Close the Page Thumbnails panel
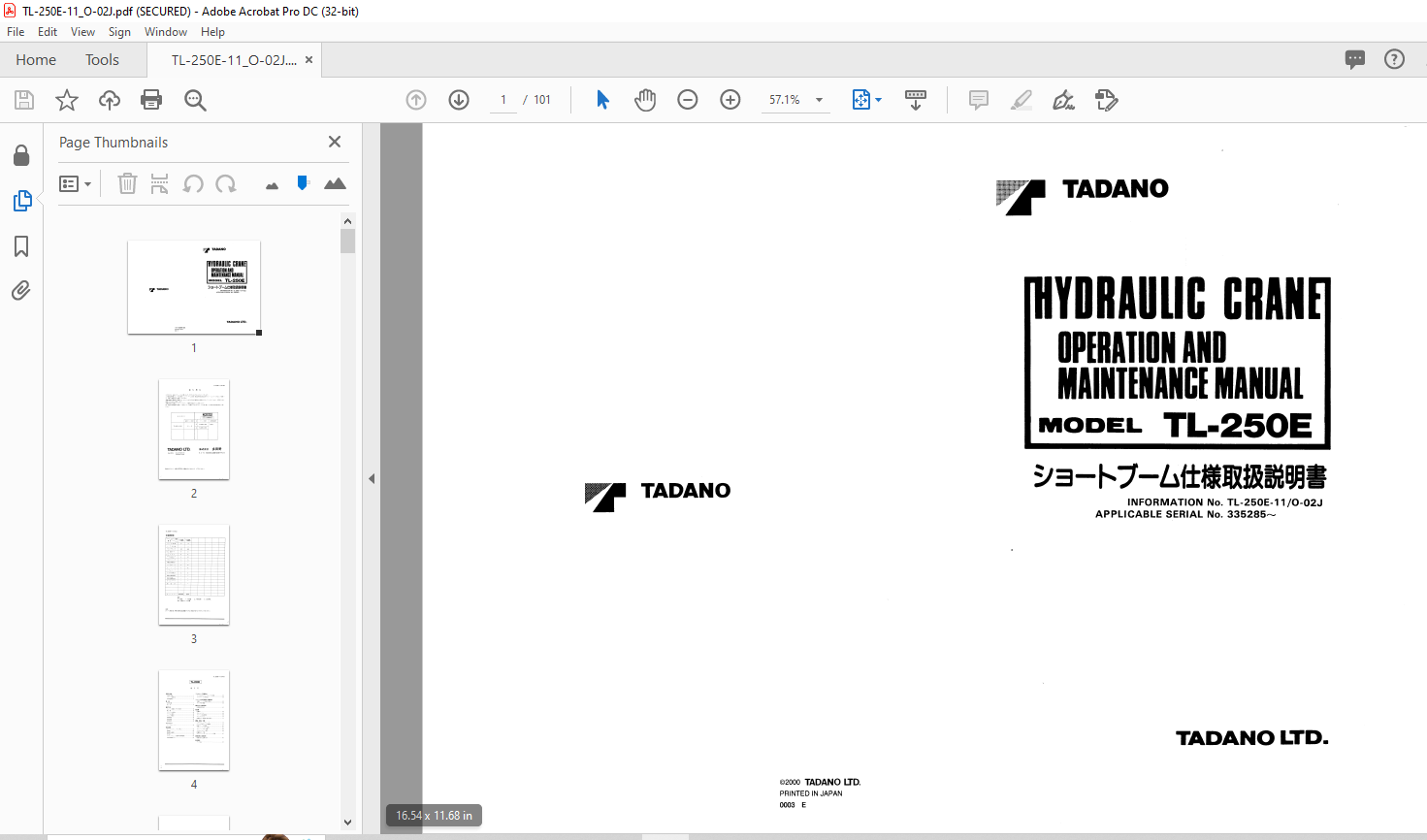Screen dimensions: 1427x840 [x=335, y=142]
